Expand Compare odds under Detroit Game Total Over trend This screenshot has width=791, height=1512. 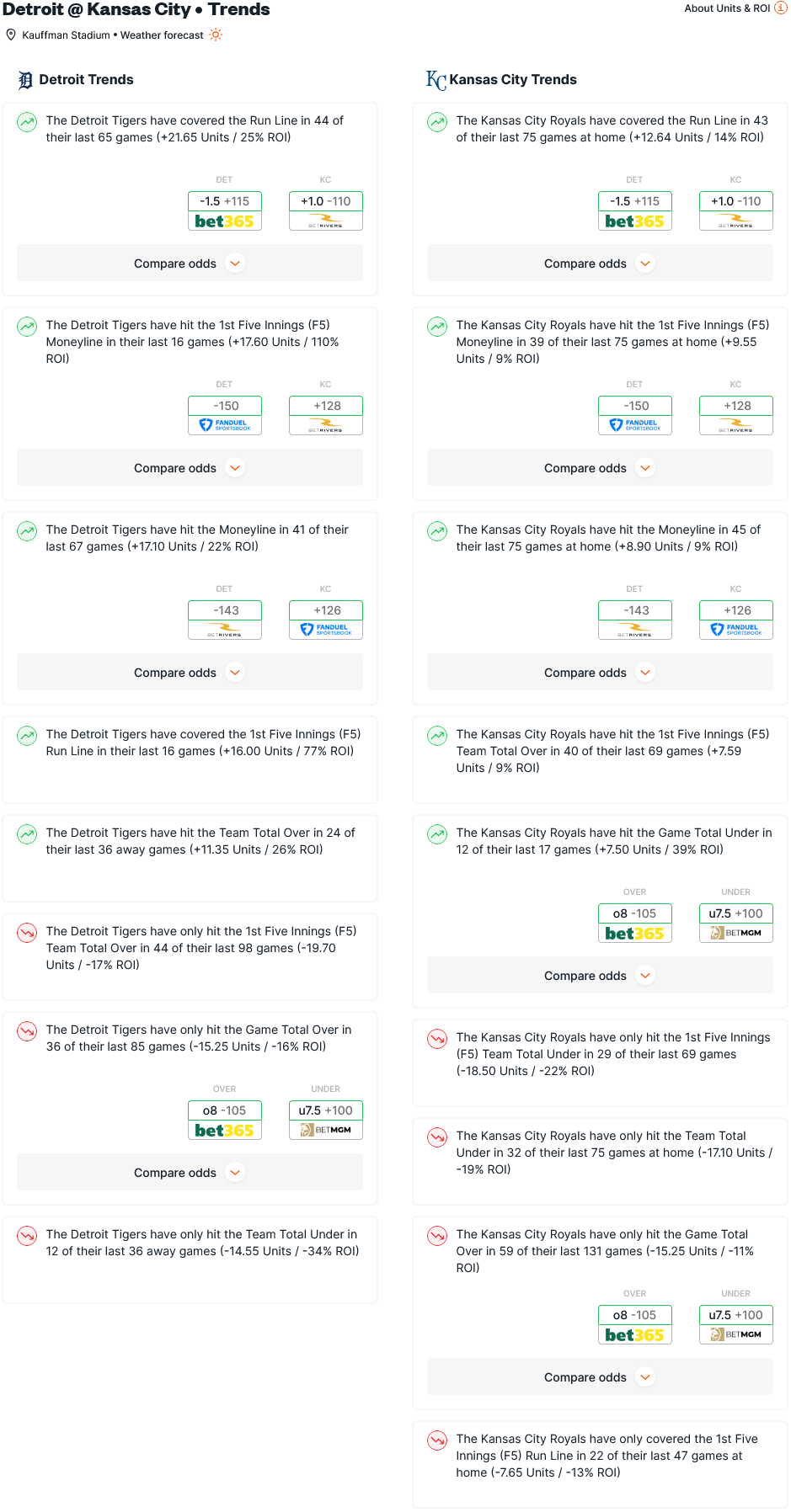(190, 1173)
